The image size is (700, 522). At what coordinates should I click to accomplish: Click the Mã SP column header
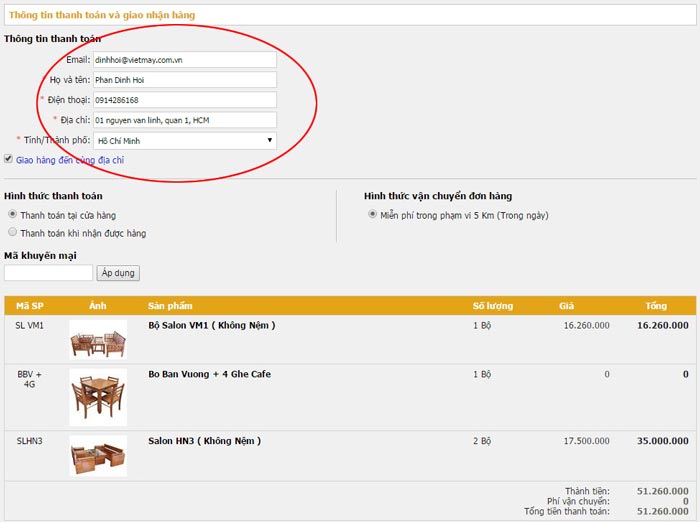(30, 306)
